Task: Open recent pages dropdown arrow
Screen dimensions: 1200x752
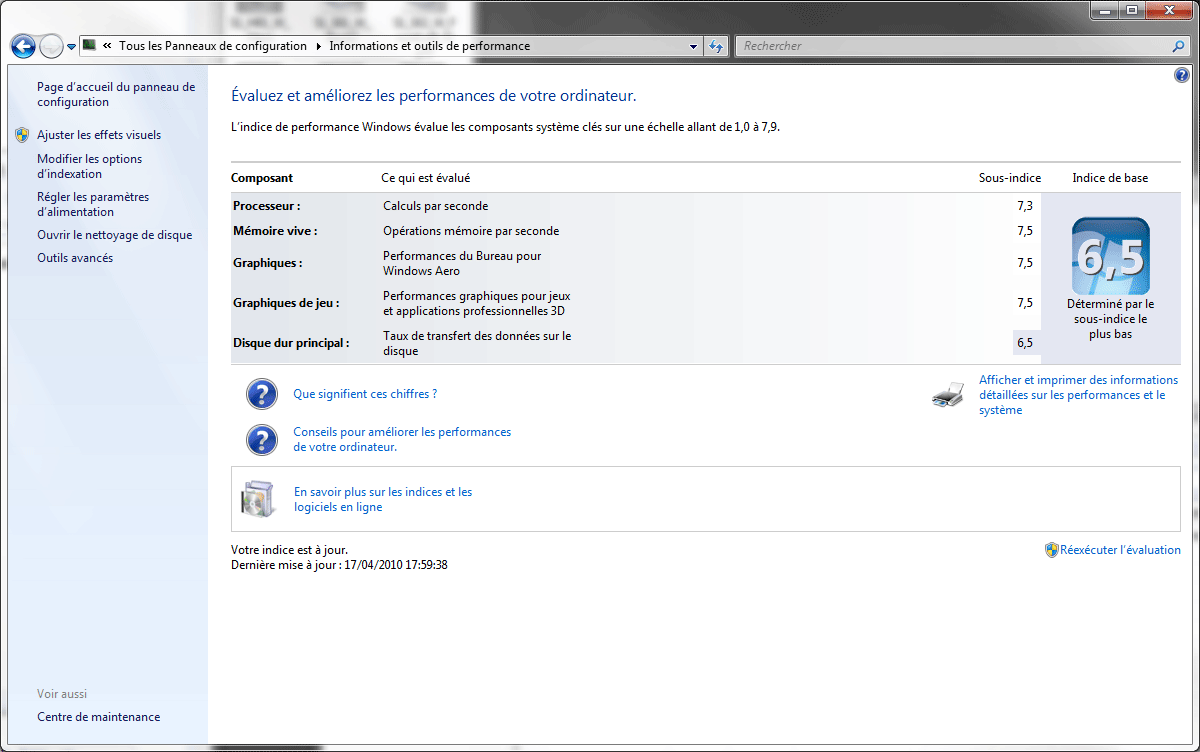Action: click(72, 47)
